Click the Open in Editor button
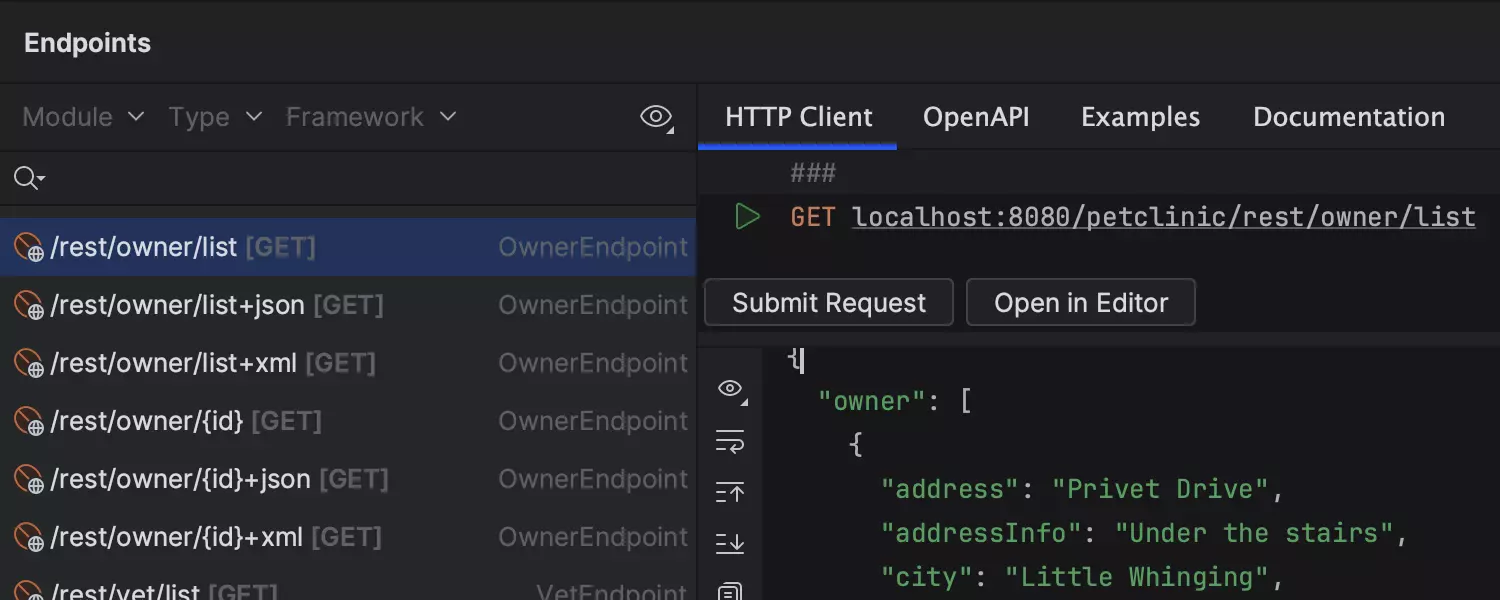The height and width of the screenshot is (600, 1500). pos(1080,303)
